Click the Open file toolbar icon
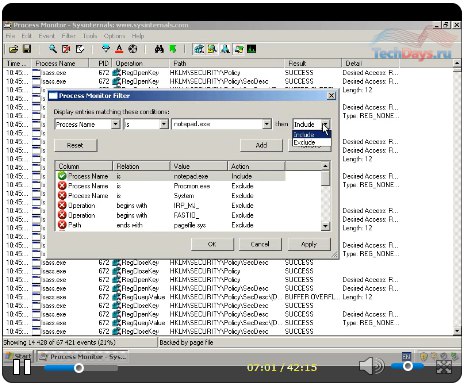This screenshot has height=386, width=465. [13, 49]
